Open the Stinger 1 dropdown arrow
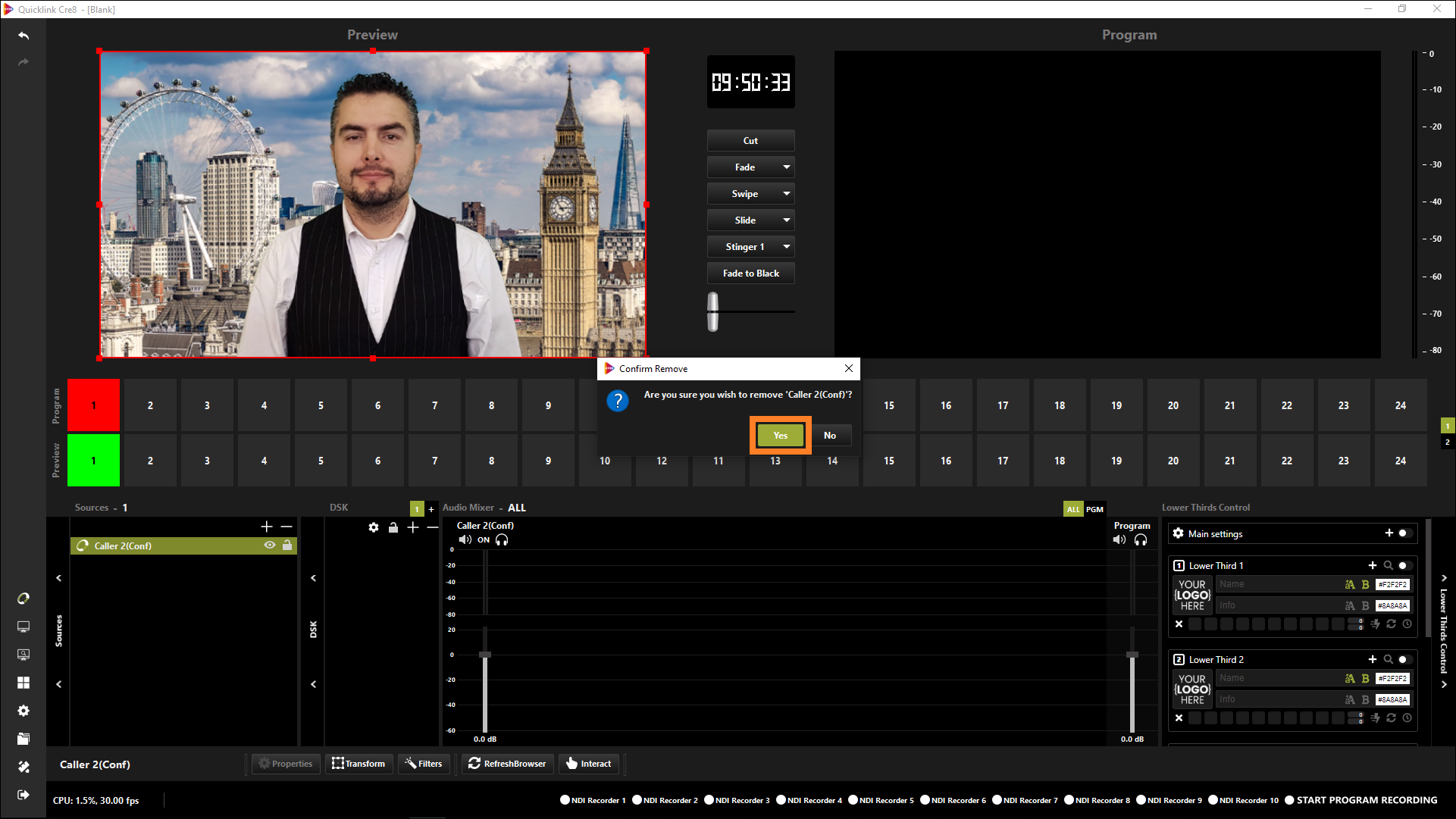Image resolution: width=1456 pixels, height=819 pixels. click(x=786, y=247)
